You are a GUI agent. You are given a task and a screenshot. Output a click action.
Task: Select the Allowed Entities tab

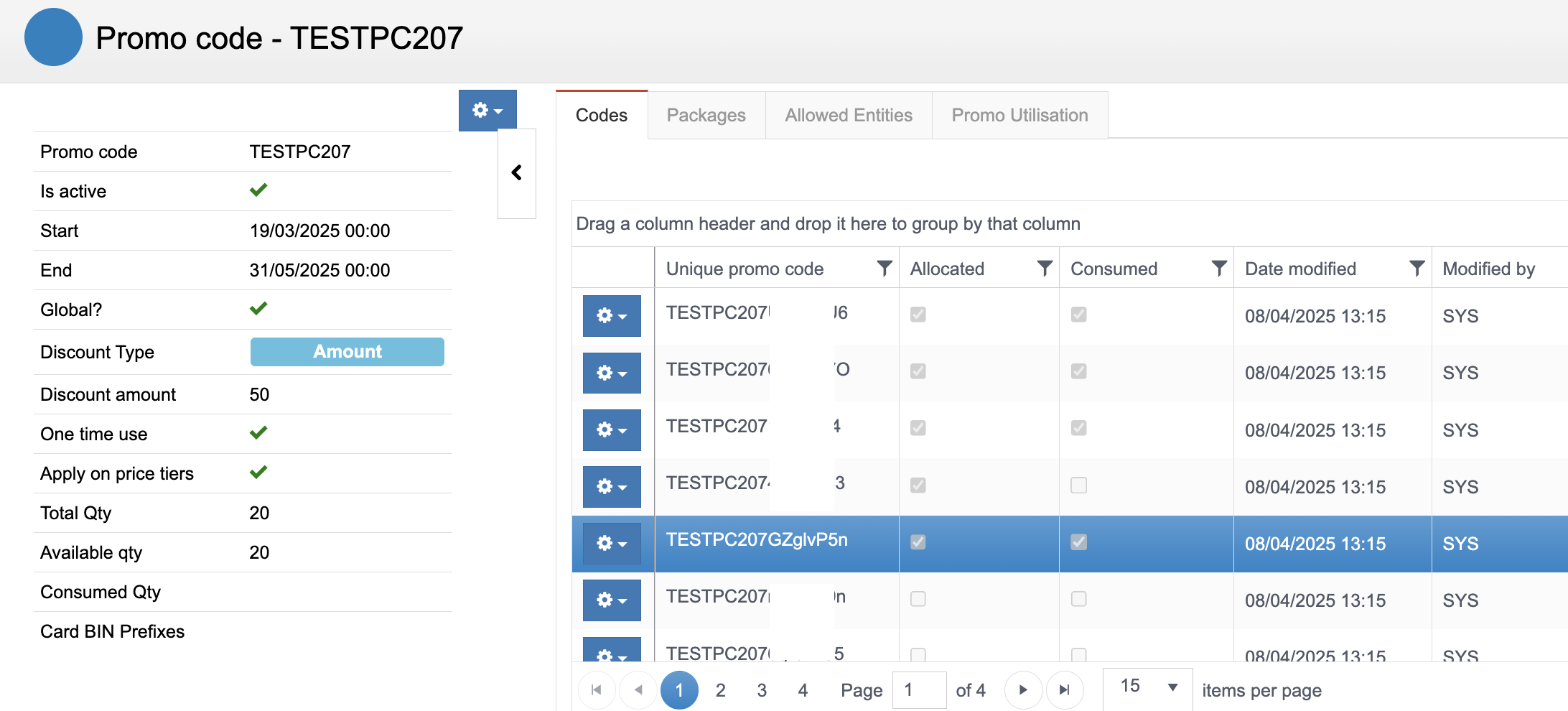tap(848, 116)
